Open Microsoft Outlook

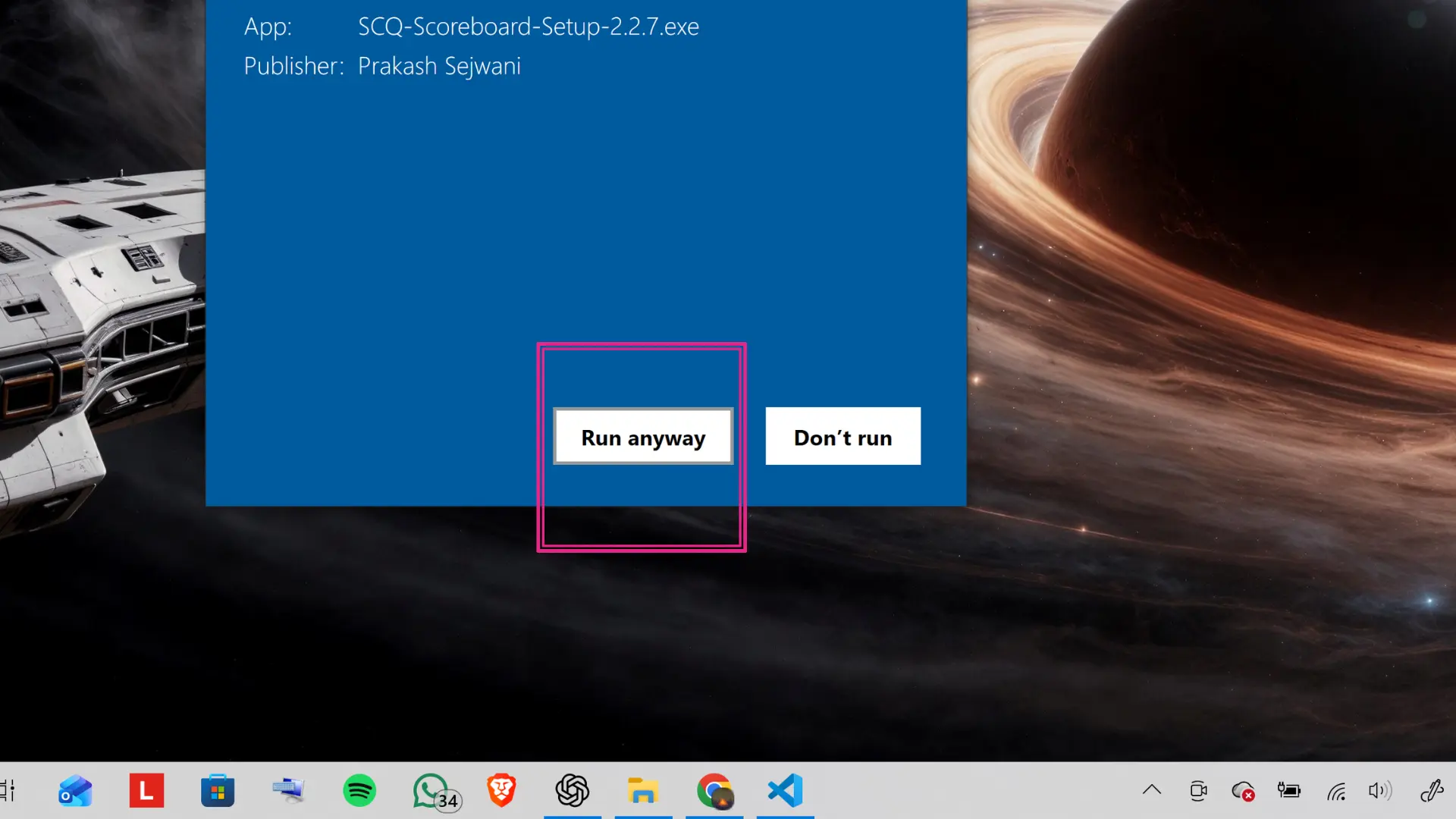(x=74, y=791)
